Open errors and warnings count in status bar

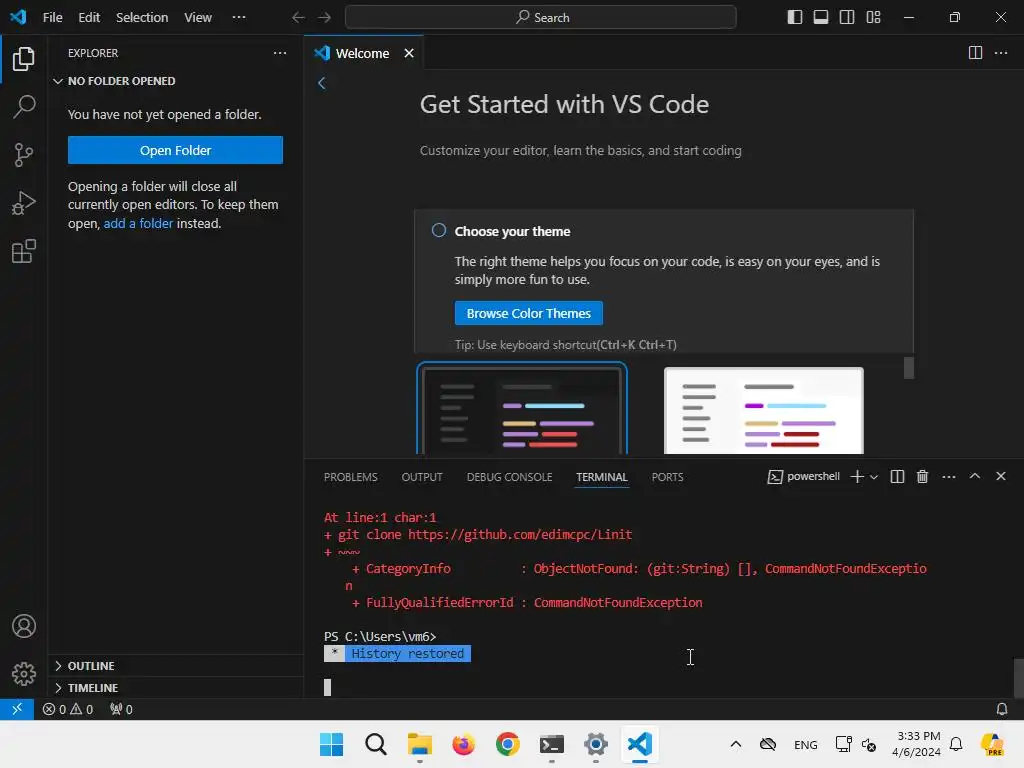point(68,709)
